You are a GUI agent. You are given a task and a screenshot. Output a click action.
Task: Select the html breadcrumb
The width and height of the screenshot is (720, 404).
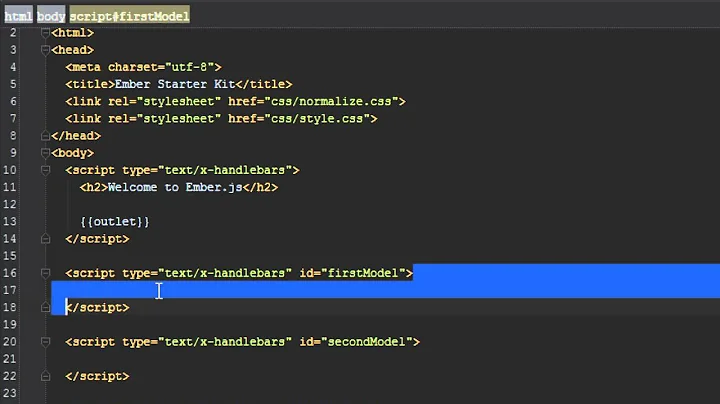(18, 16)
